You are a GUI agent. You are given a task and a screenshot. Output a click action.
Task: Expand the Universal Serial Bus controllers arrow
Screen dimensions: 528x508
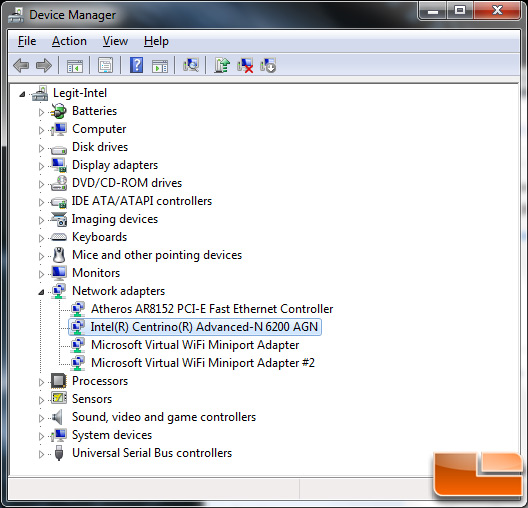[41, 454]
